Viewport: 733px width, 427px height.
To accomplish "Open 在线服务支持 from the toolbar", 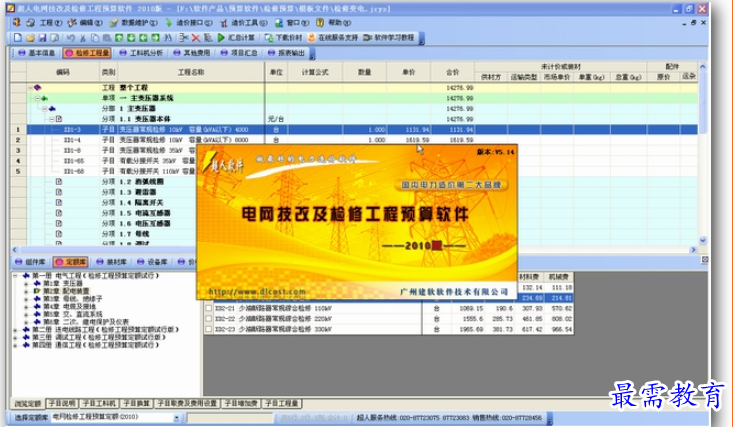I will [x=332, y=37].
